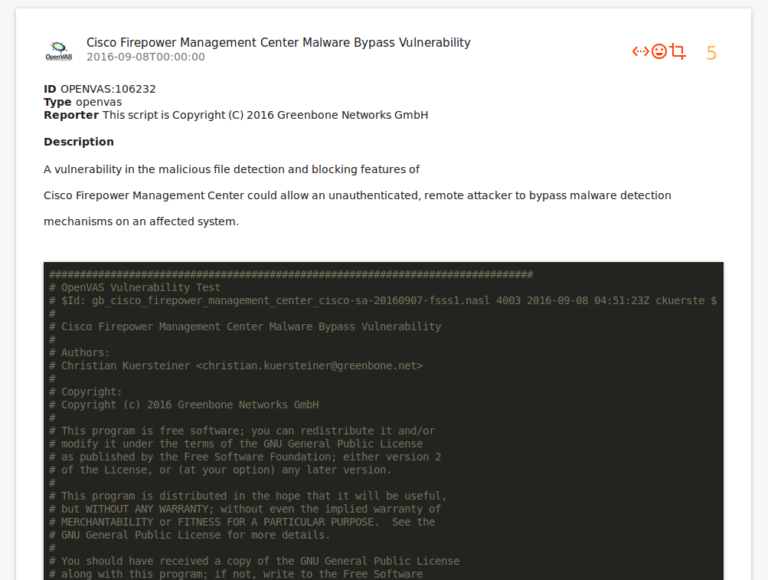Click the christian.kuersteiner@greenbone.net email in code
The image size is (768, 580).
309,366
